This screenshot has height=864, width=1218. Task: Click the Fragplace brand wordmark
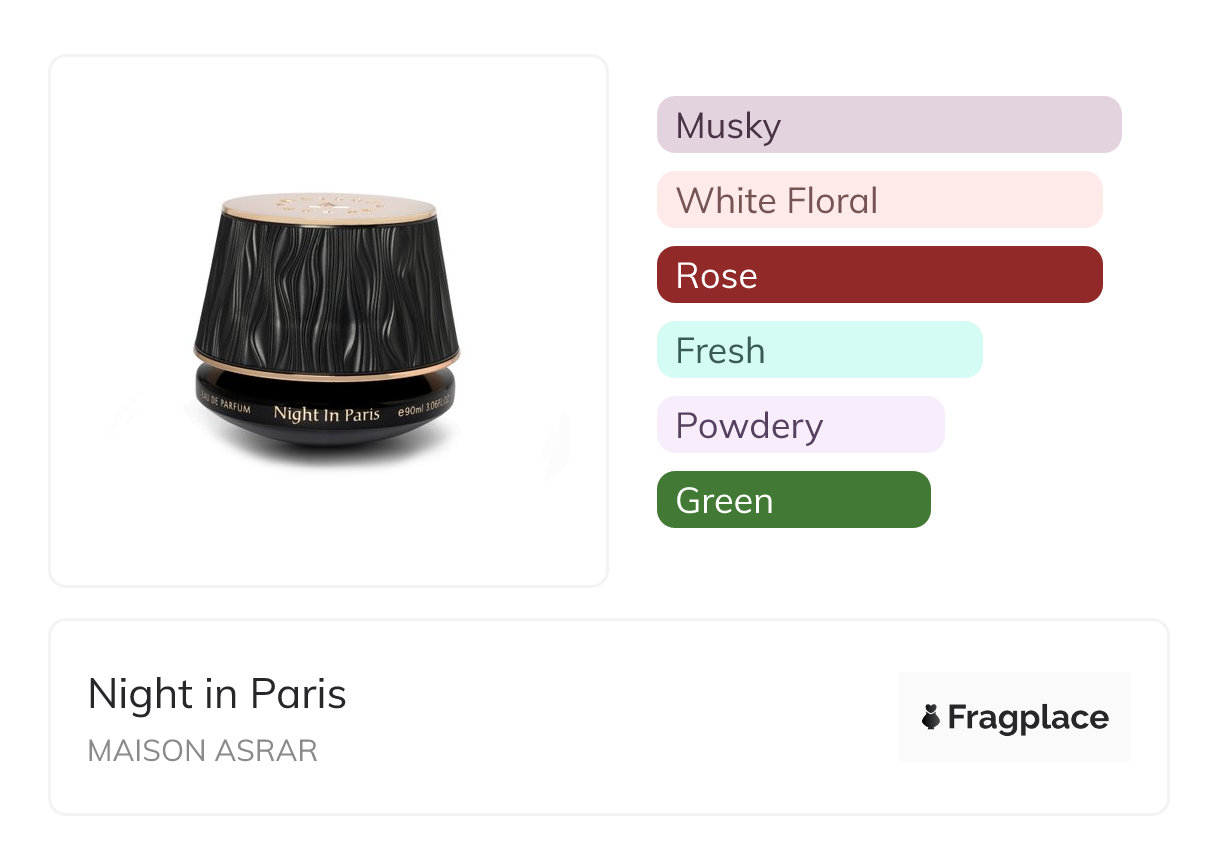(x=1028, y=717)
